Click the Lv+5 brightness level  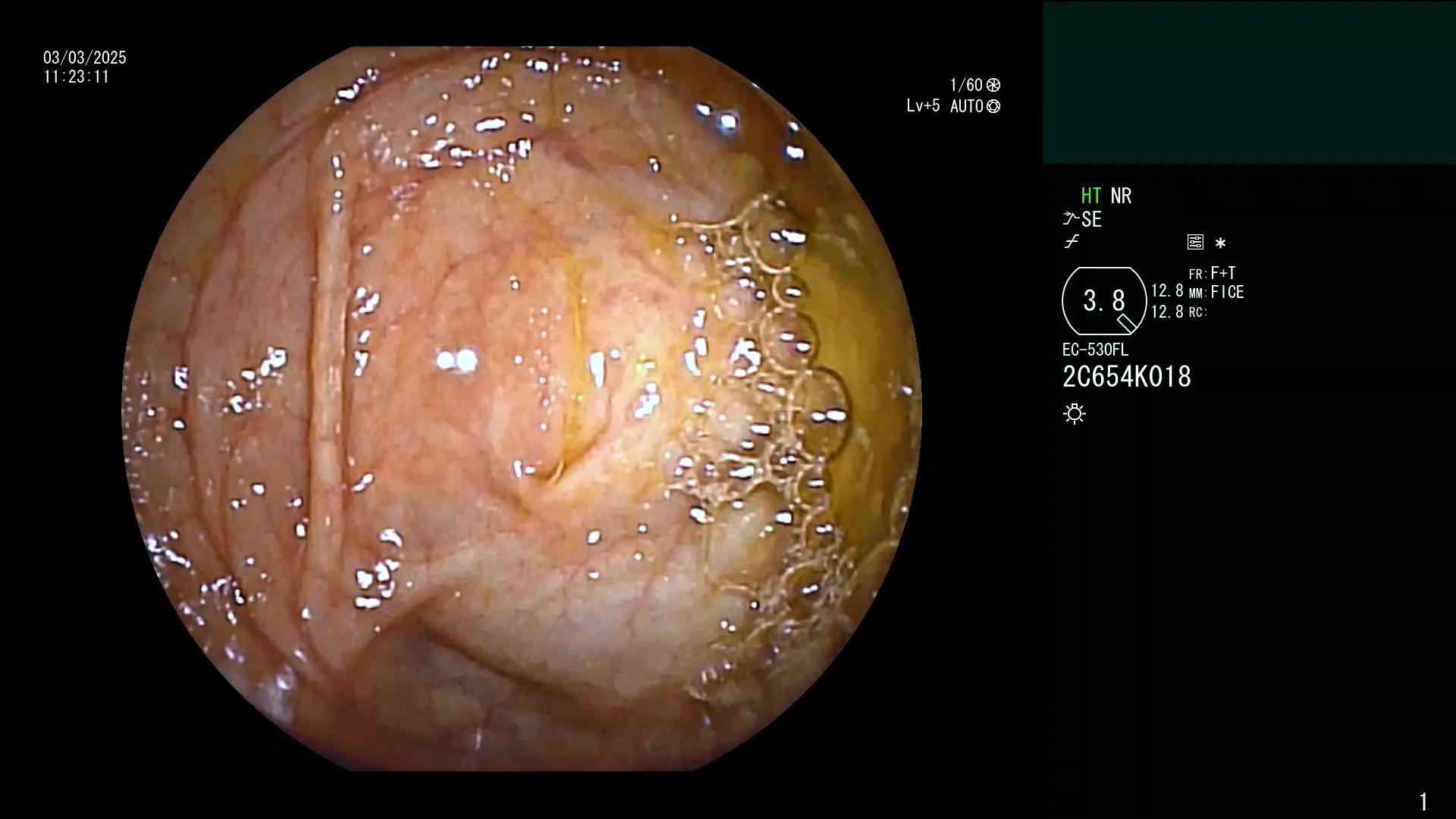[923, 105]
